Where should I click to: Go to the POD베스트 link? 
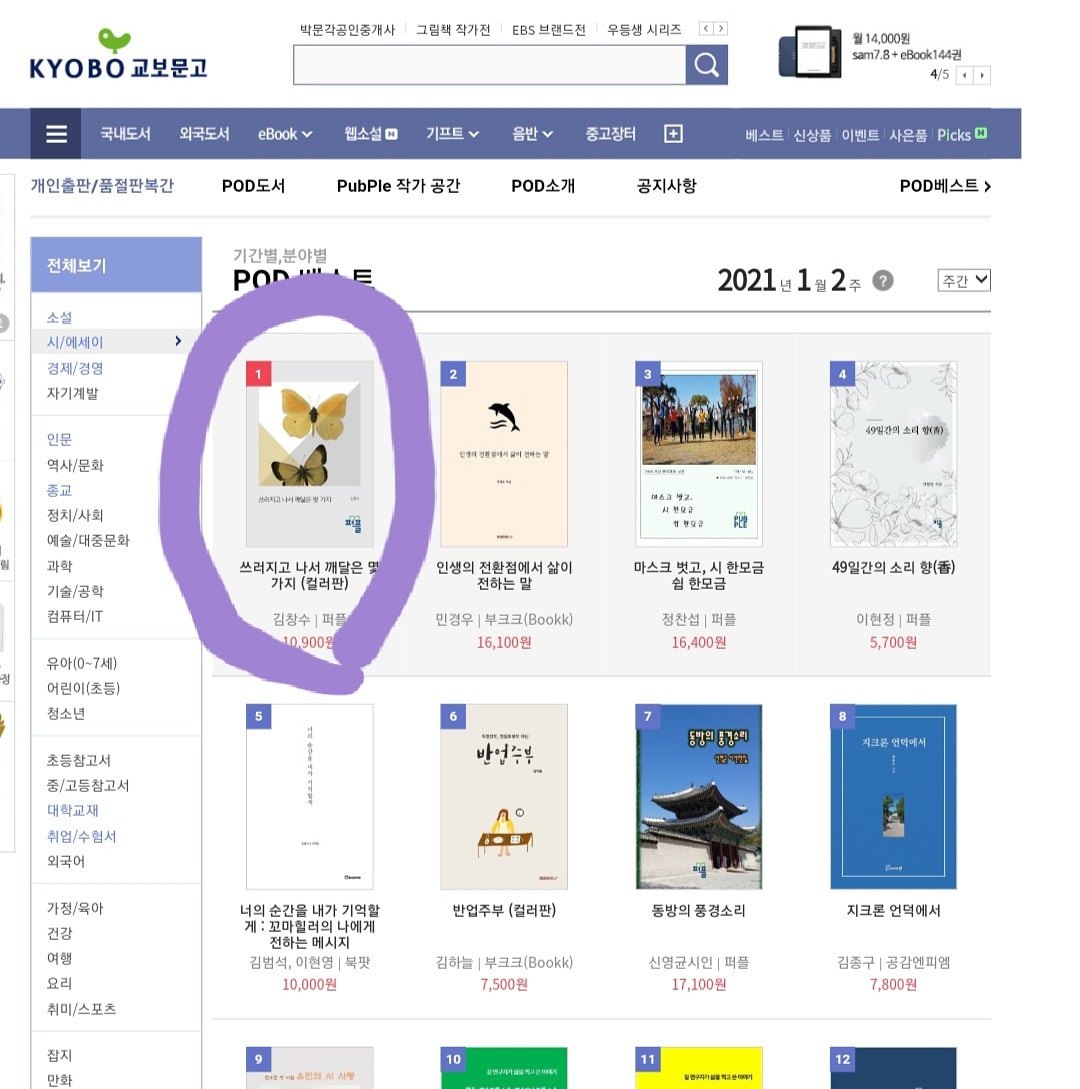[945, 186]
